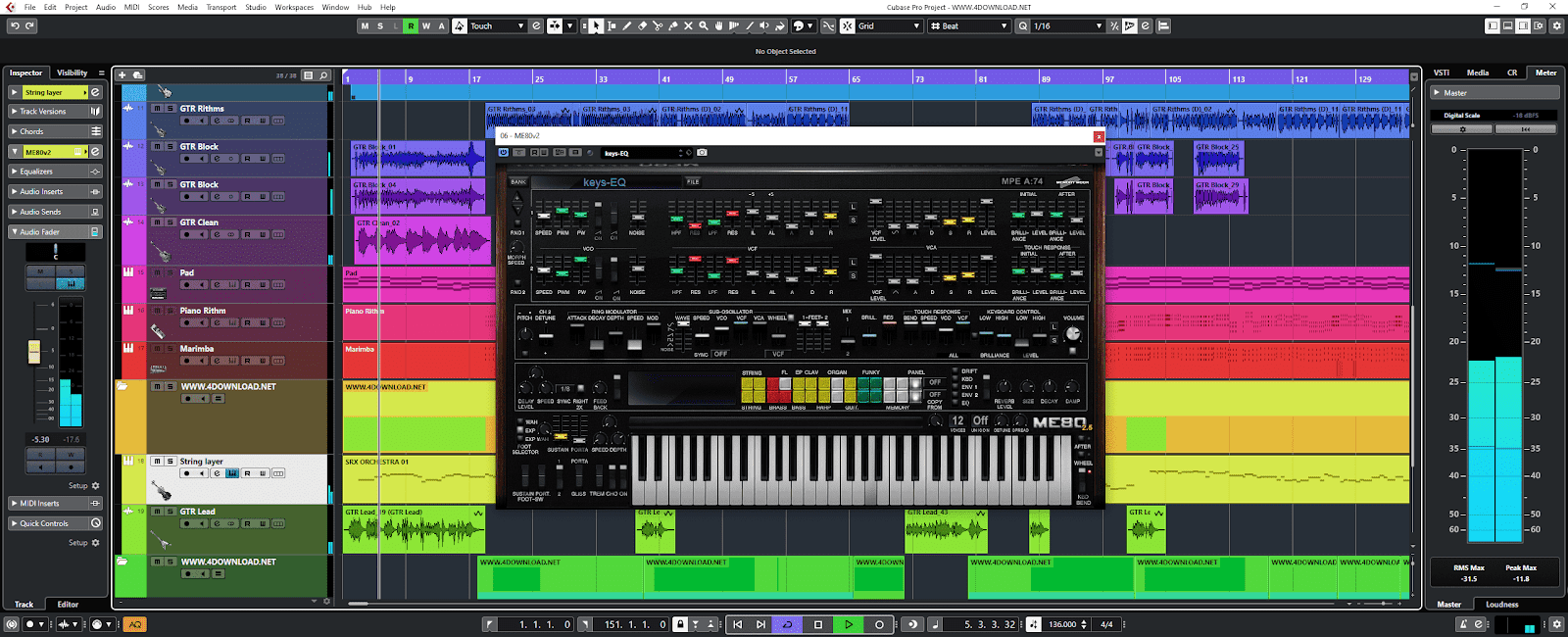Click the tempo value 136.000 field
Viewport: 1568px width, 637px height.
[1062, 624]
